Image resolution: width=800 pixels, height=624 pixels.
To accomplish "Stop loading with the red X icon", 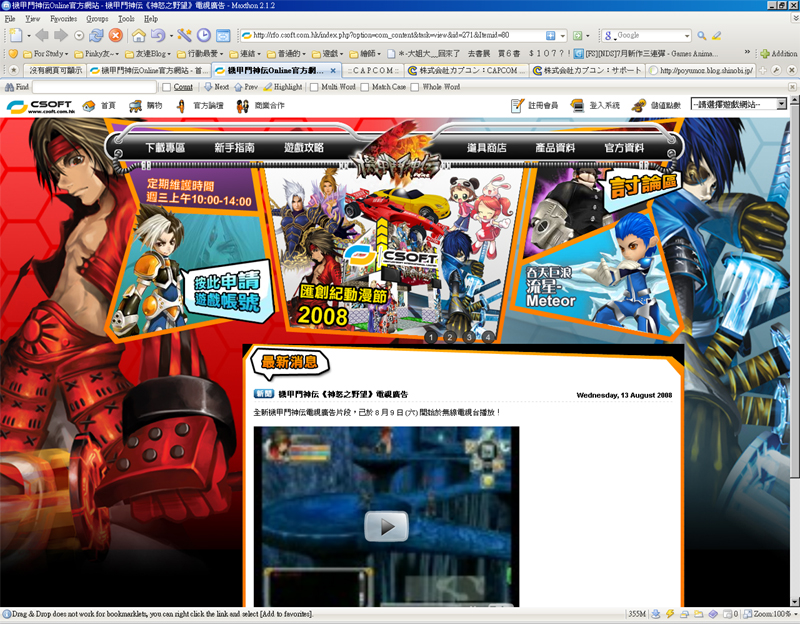I will coord(116,36).
